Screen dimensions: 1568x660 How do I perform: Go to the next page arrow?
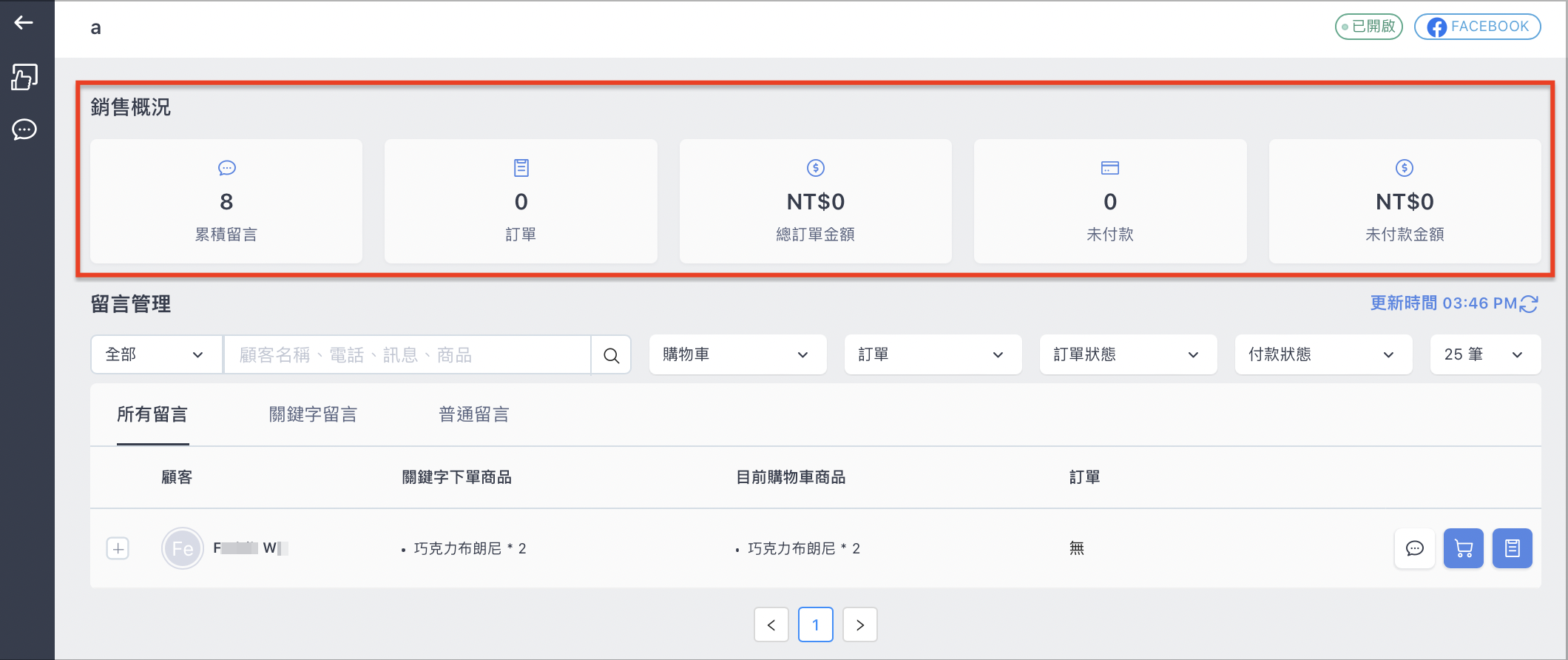pyautogui.click(x=860, y=624)
